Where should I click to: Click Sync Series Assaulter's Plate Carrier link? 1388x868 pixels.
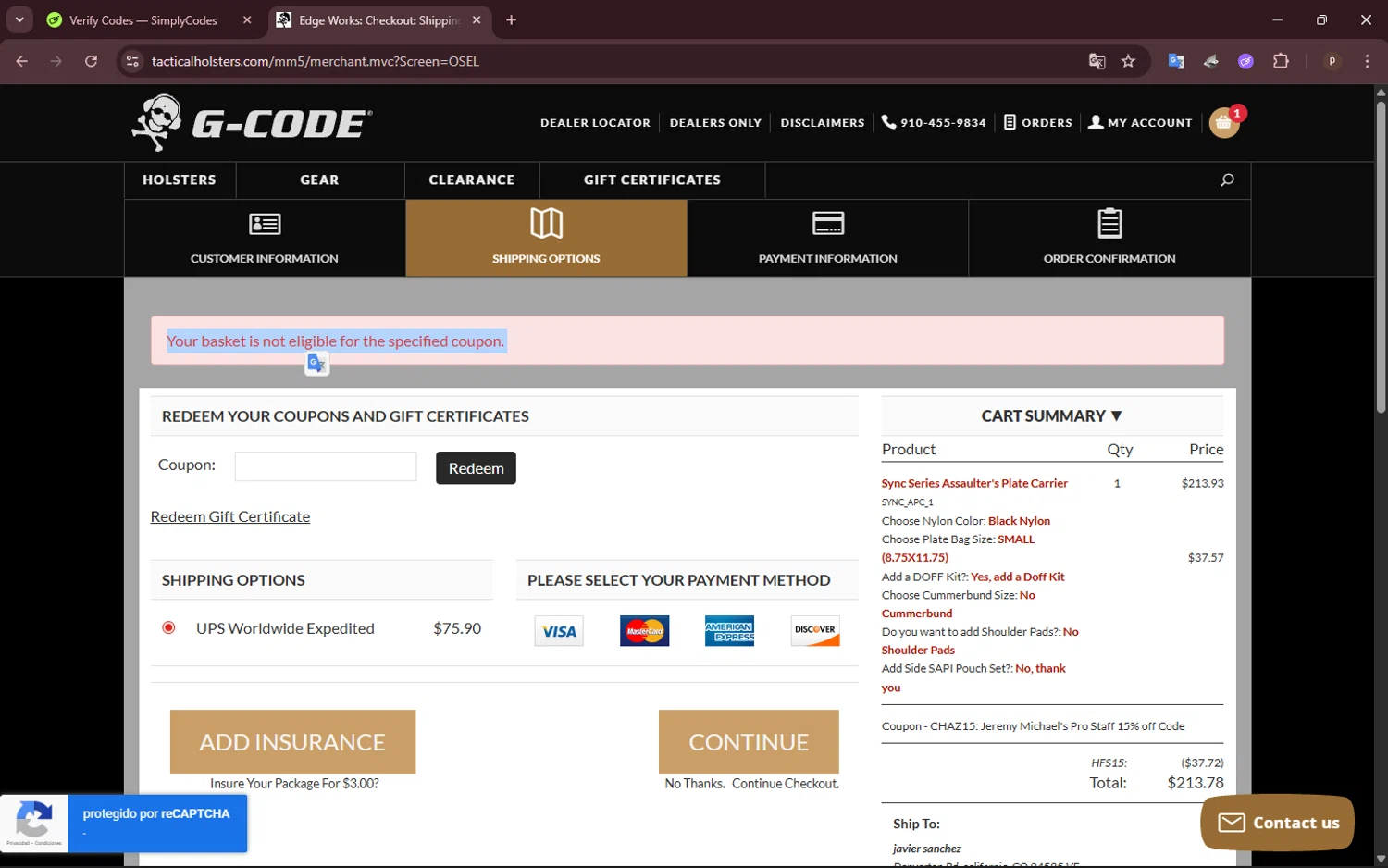pos(974,484)
